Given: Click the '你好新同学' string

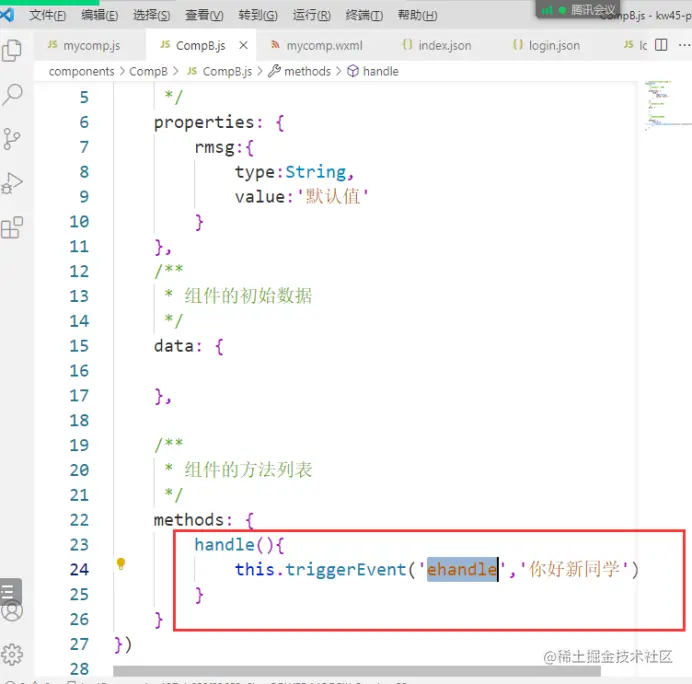Looking at the screenshot, I should [x=574, y=570].
